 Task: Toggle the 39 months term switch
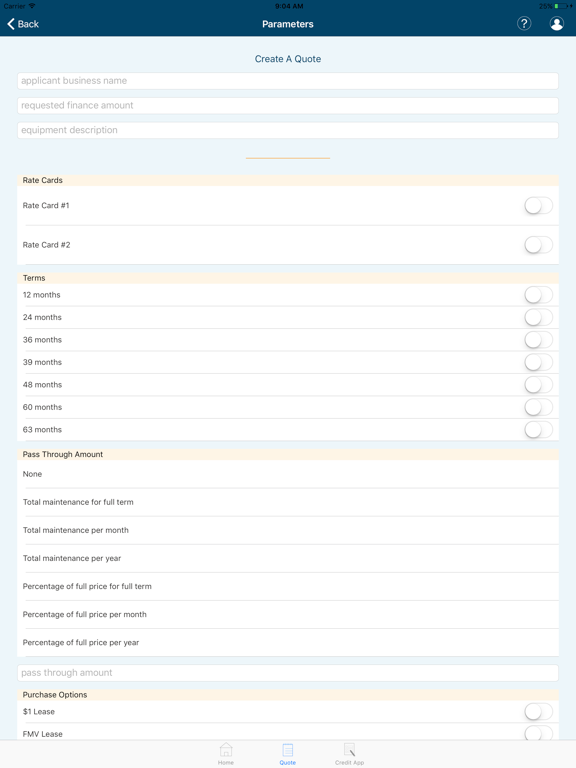pos(538,362)
